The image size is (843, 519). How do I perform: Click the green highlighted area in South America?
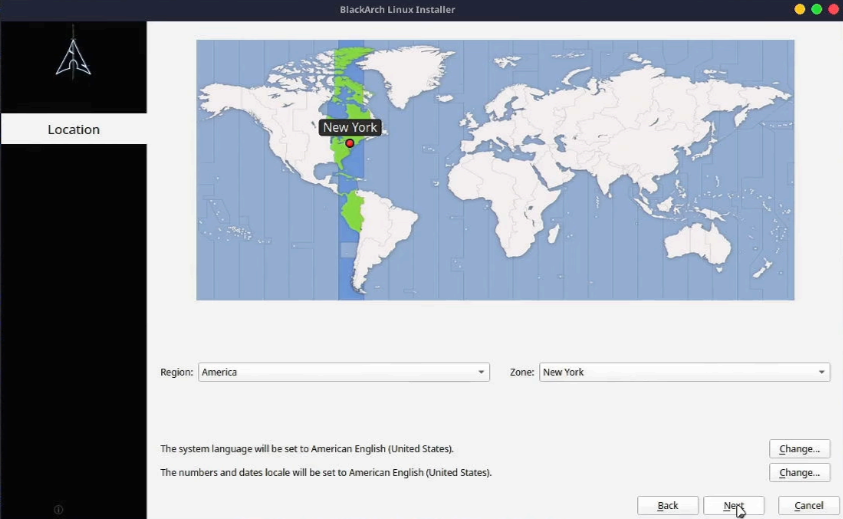pos(353,212)
